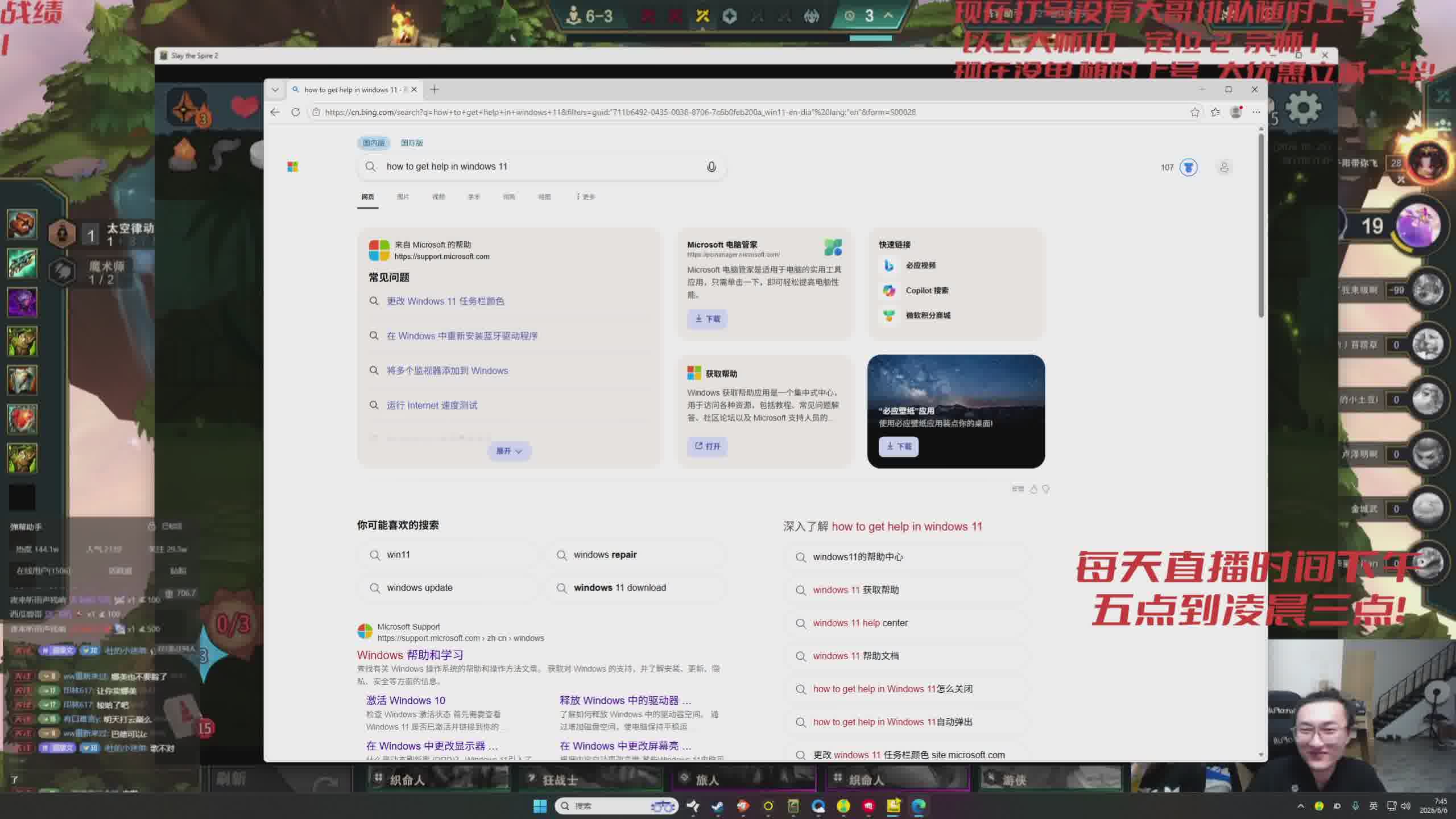Open '运行 Internet 速度测试' question
This screenshot has width=1456, height=819.
pos(432,405)
